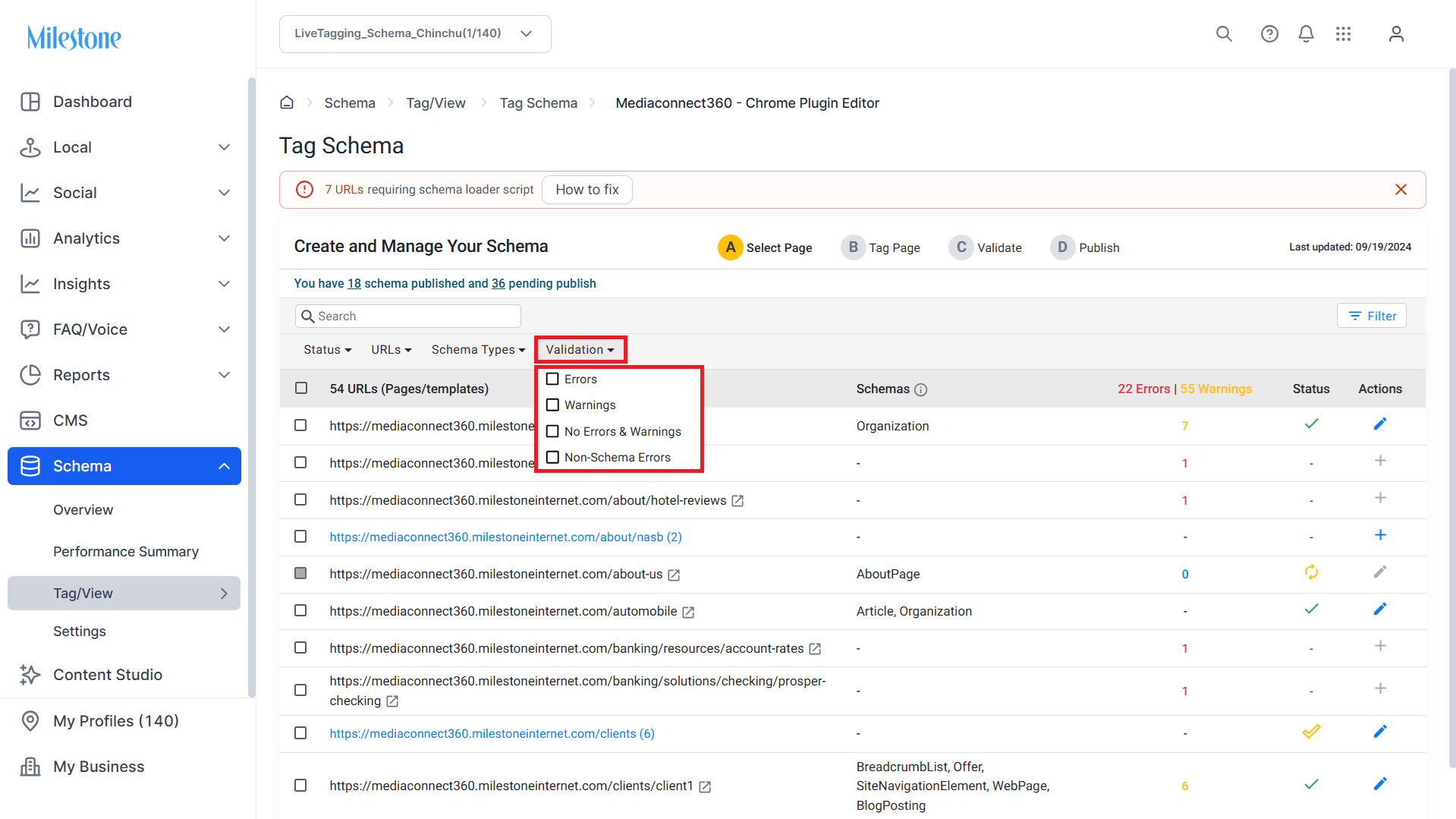Edit schema for automobile row pencil icon
This screenshot has width=1456, height=819.
click(x=1380, y=610)
